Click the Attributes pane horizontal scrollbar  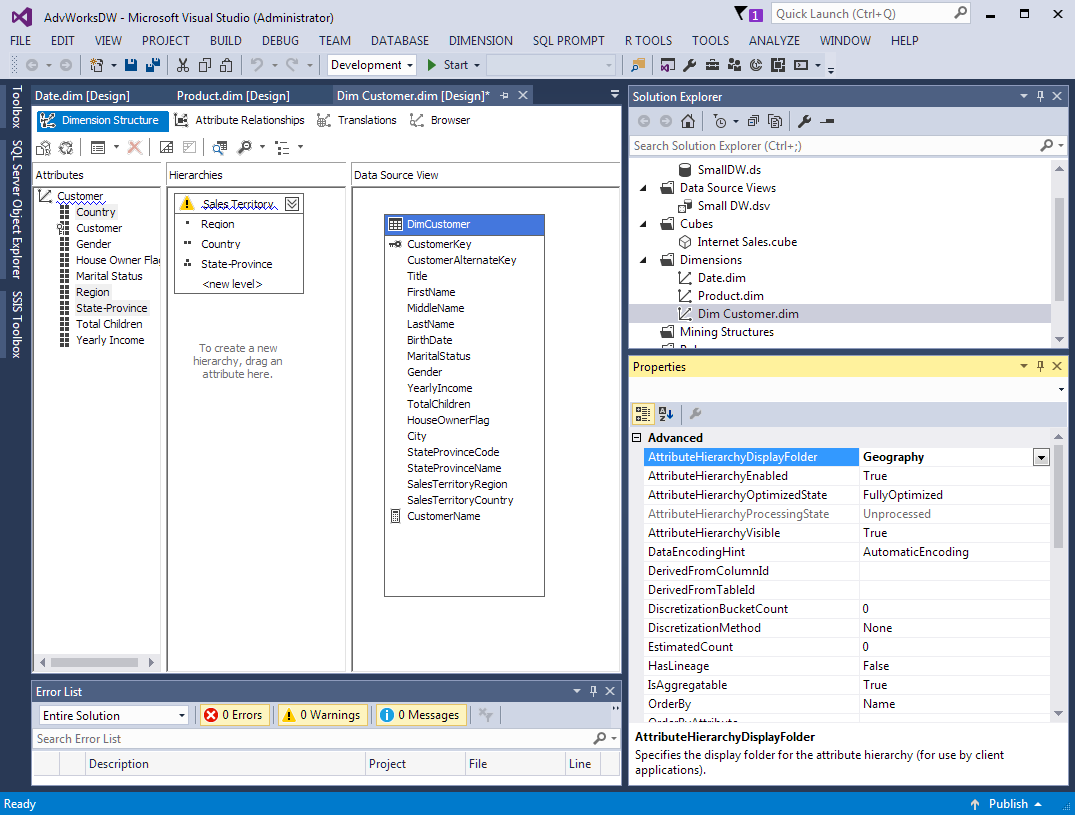click(94, 662)
